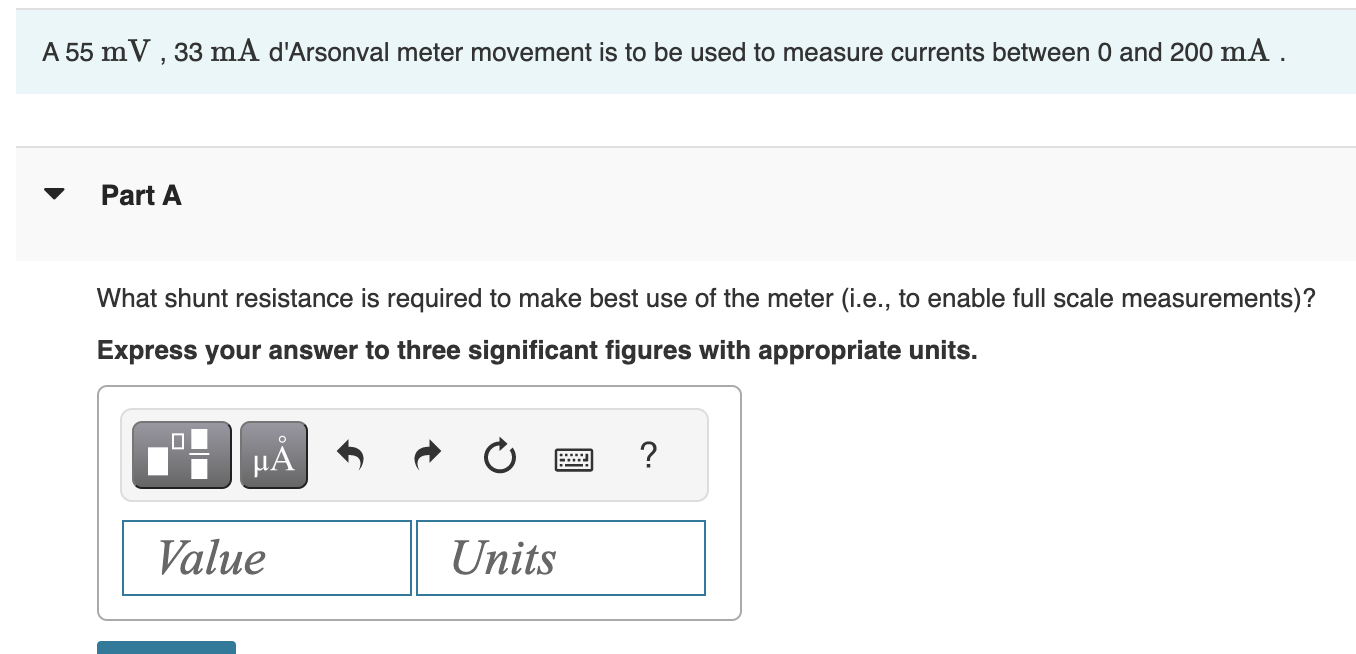Click the toolbar area above the answer fields
1356x654 pixels.
(413, 454)
